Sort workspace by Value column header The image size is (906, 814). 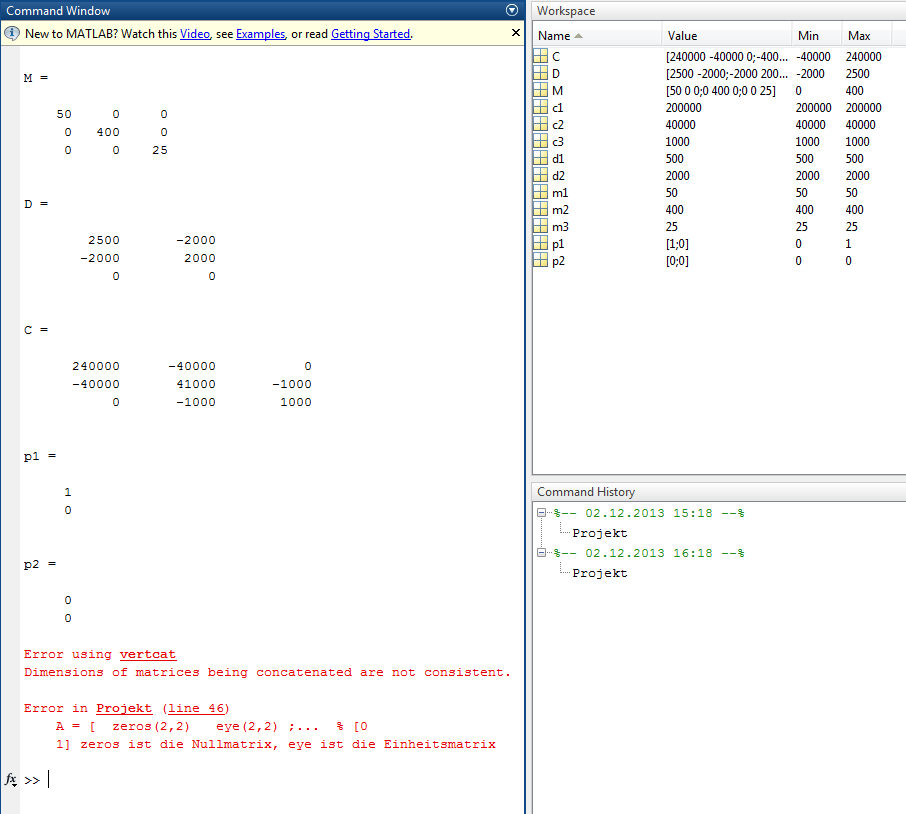click(x=682, y=36)
